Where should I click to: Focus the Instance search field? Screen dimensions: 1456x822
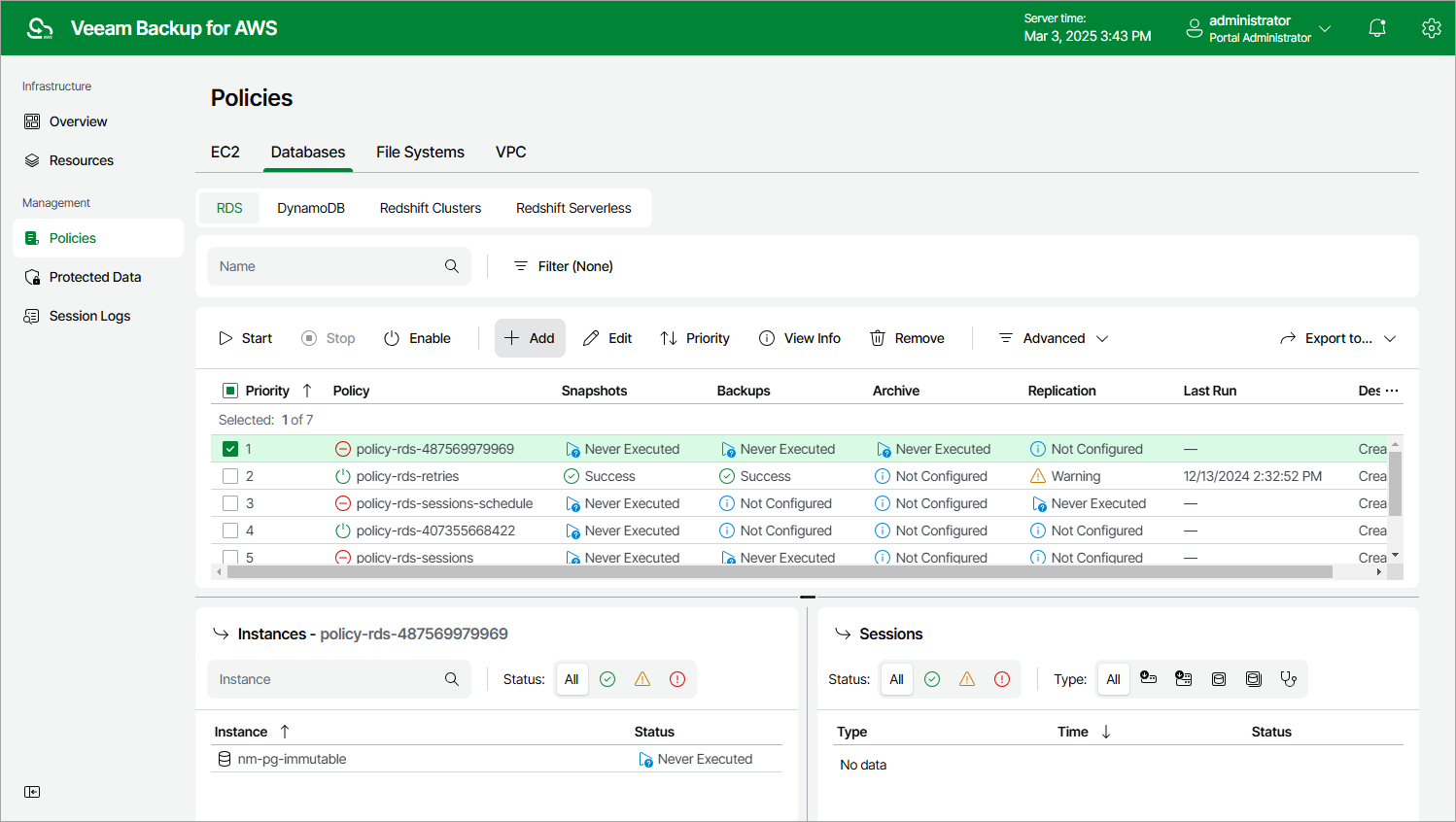[x=339, y=679]
